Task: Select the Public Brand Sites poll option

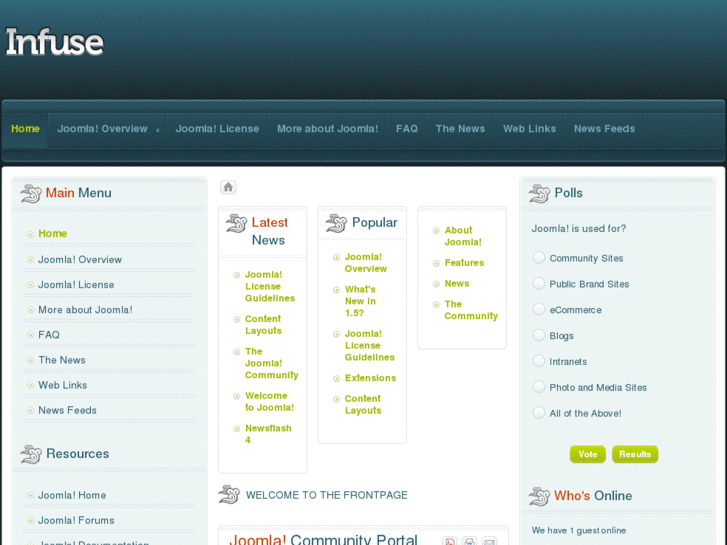Action: click(x=539, y=283)
